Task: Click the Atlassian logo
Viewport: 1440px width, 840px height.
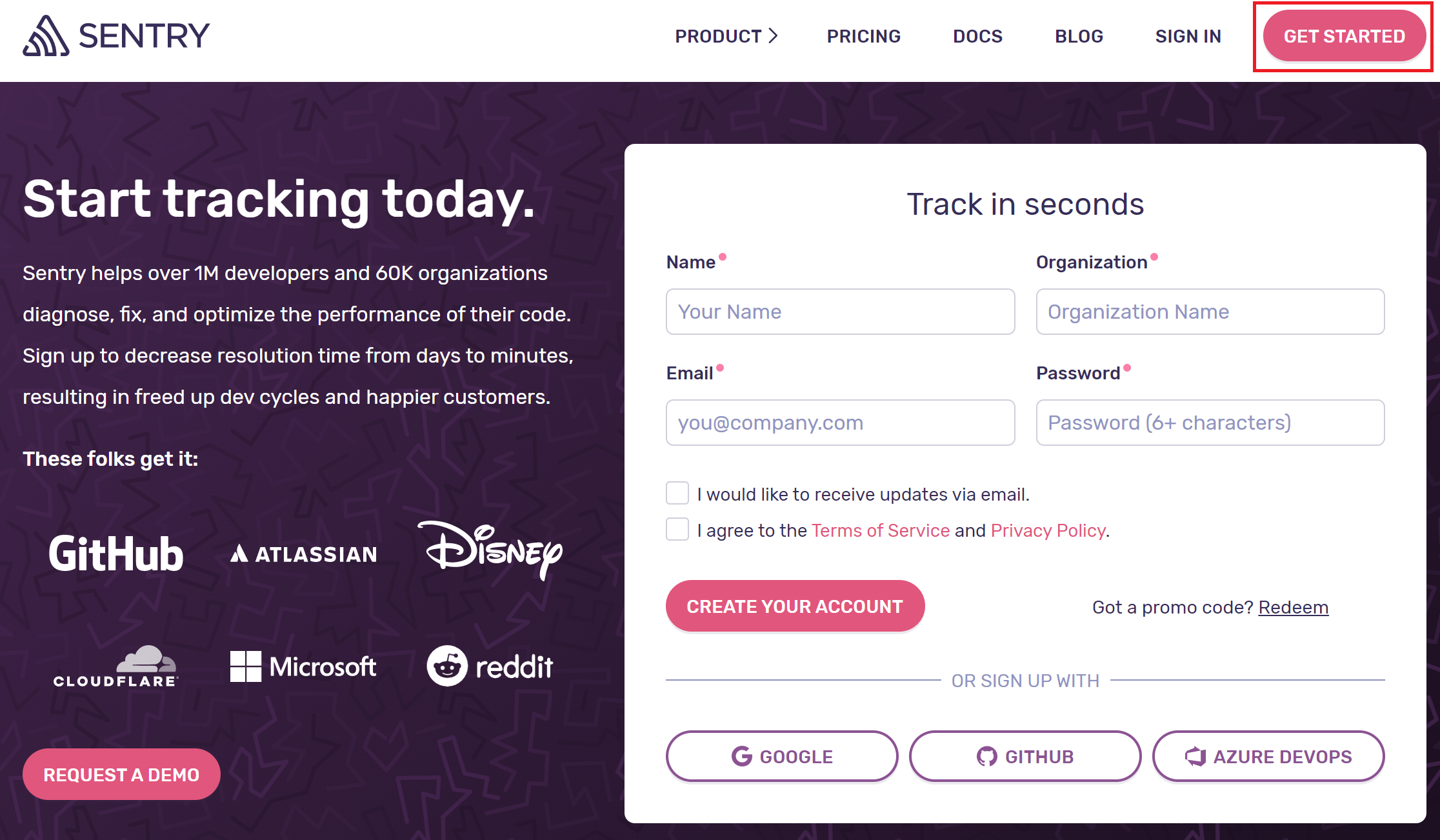Action: tap(304, 554)
